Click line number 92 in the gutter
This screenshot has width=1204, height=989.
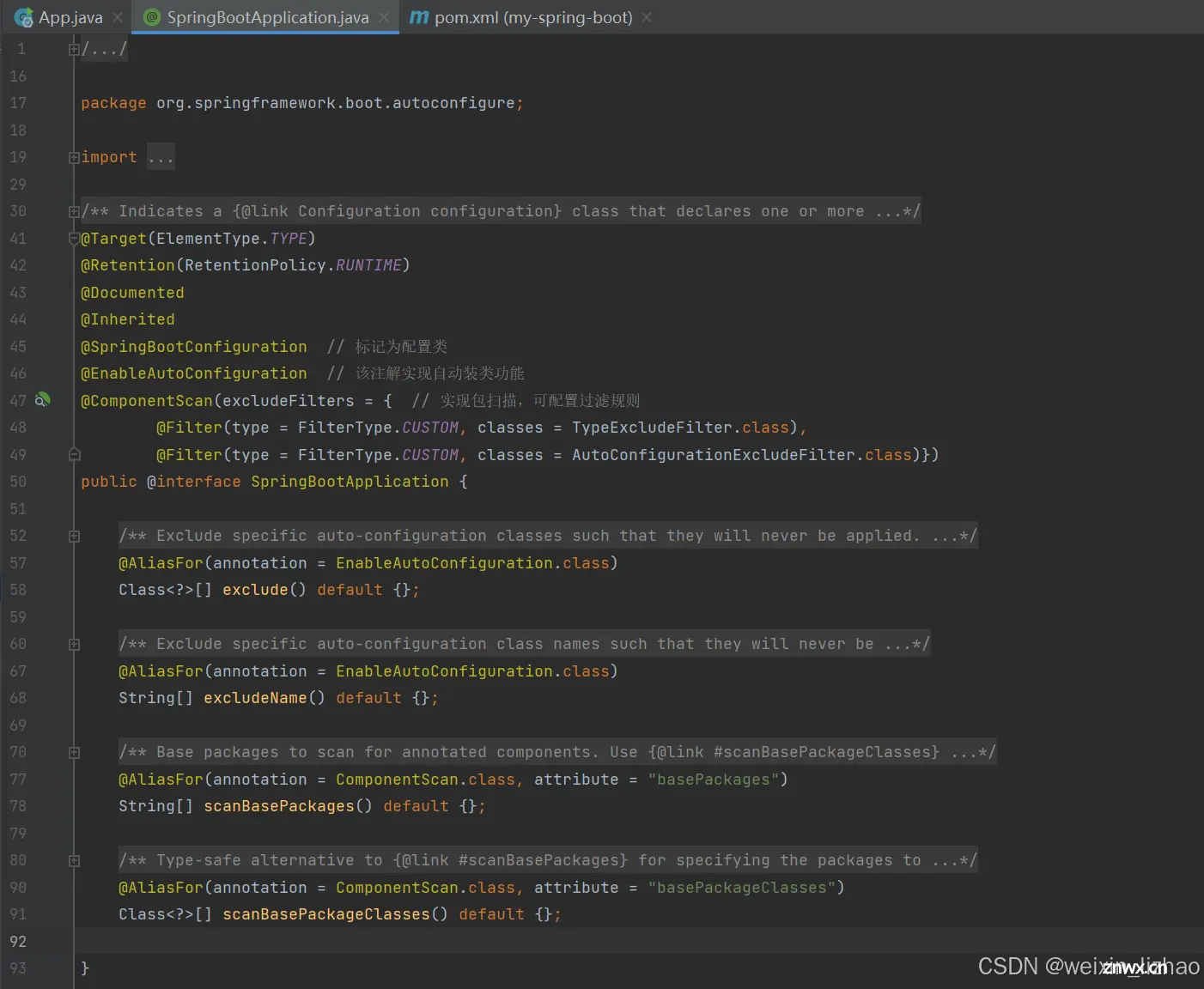pyautogui.click(x=18, y=942)
